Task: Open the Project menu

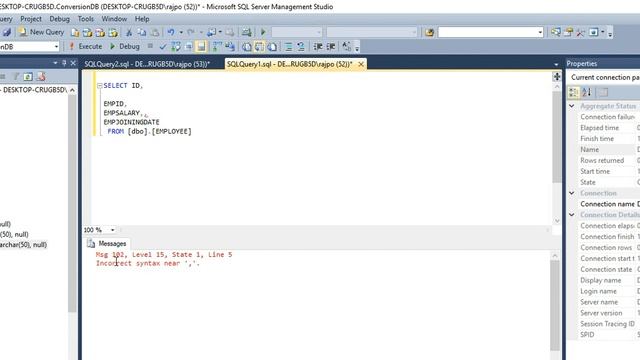Action: click(x=31, y=19)
